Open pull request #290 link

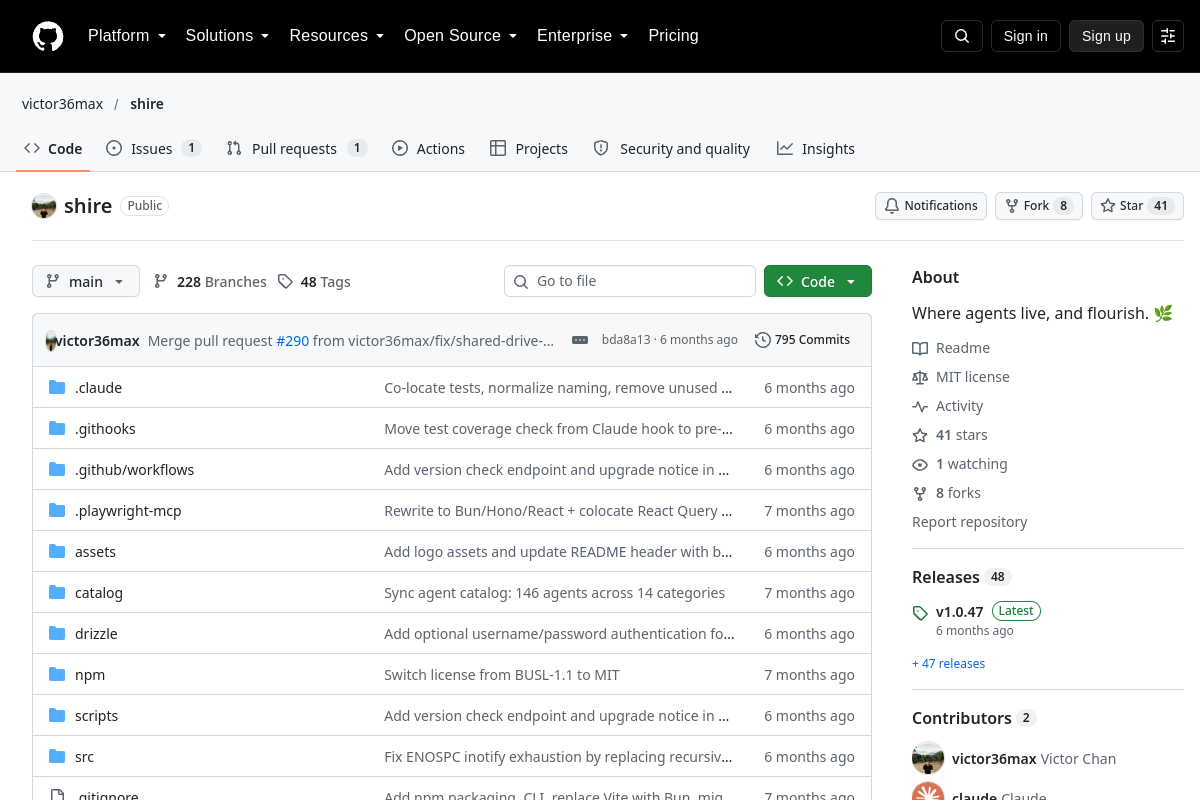[x=293, y=341]
